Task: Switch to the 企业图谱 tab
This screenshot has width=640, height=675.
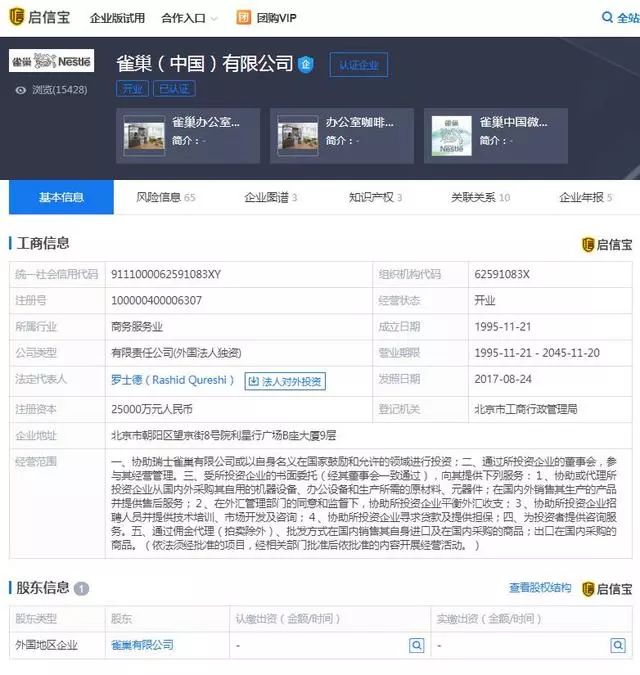Action: (271, 197)
